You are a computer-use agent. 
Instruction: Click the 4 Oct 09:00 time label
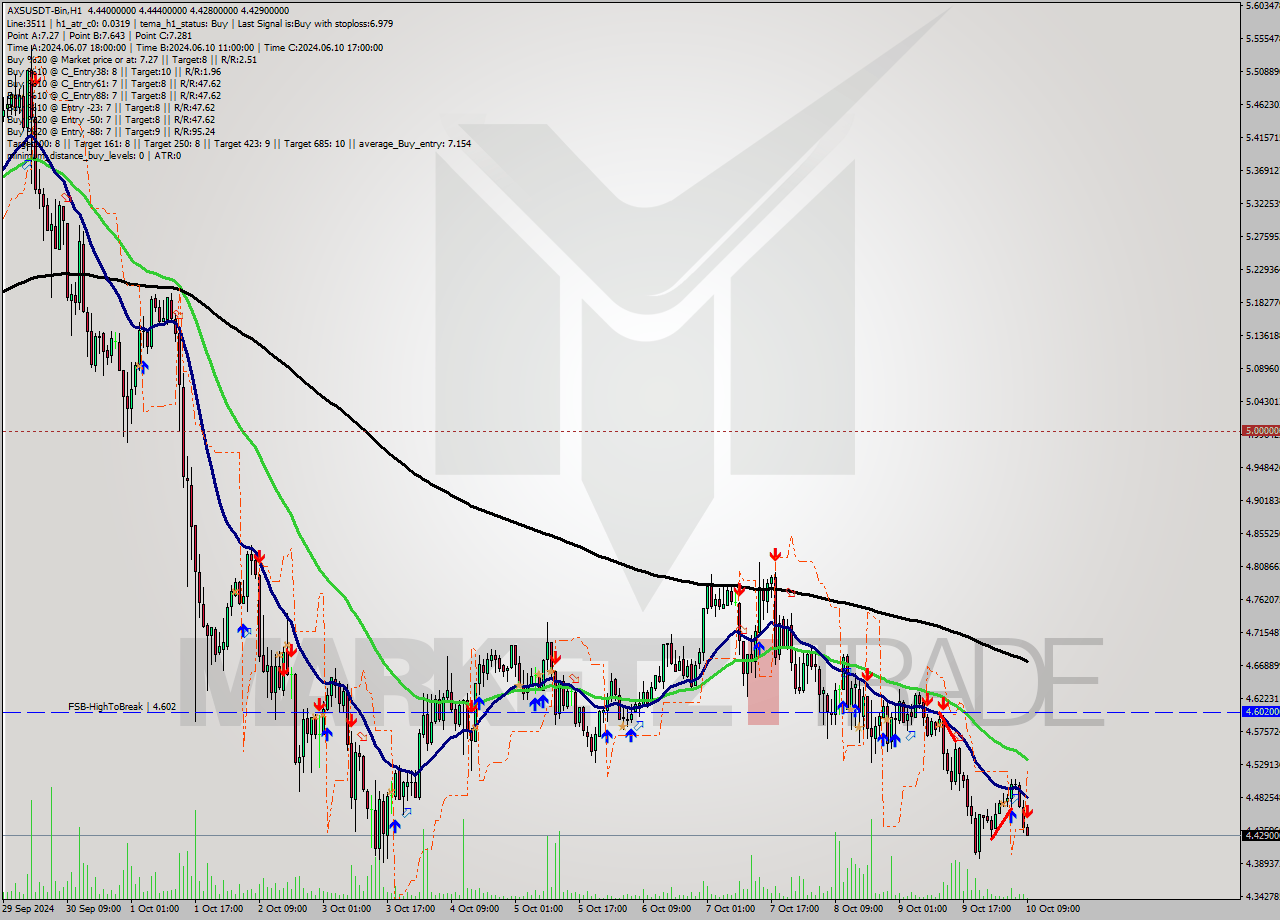coord(477,909)
